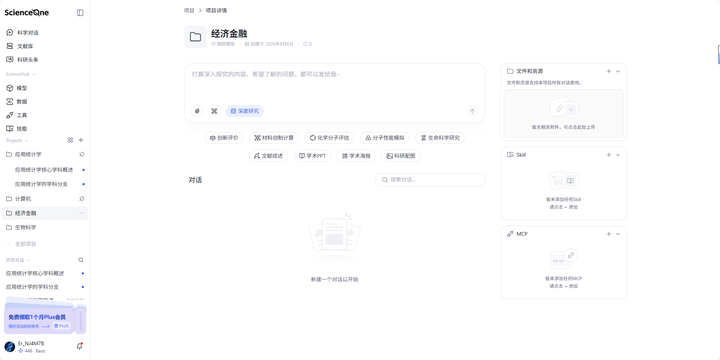Show 全部项目 list
720x360 pixels.
point(25,244)
